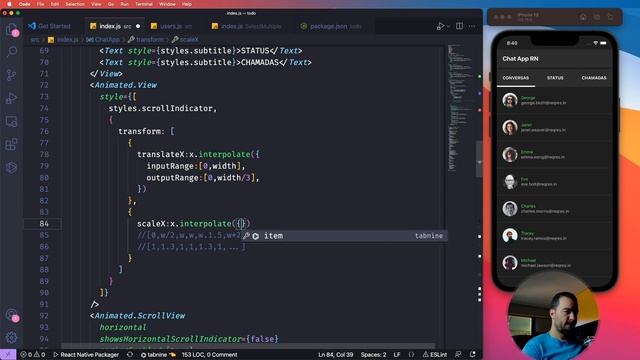Open the Code application menu
This screenshot has height=360, width=640.
24,4
